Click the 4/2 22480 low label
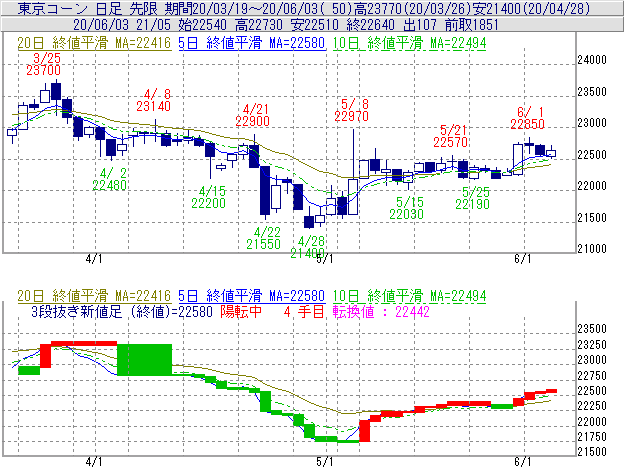This screenshot has width=624, height=474. 109,179
